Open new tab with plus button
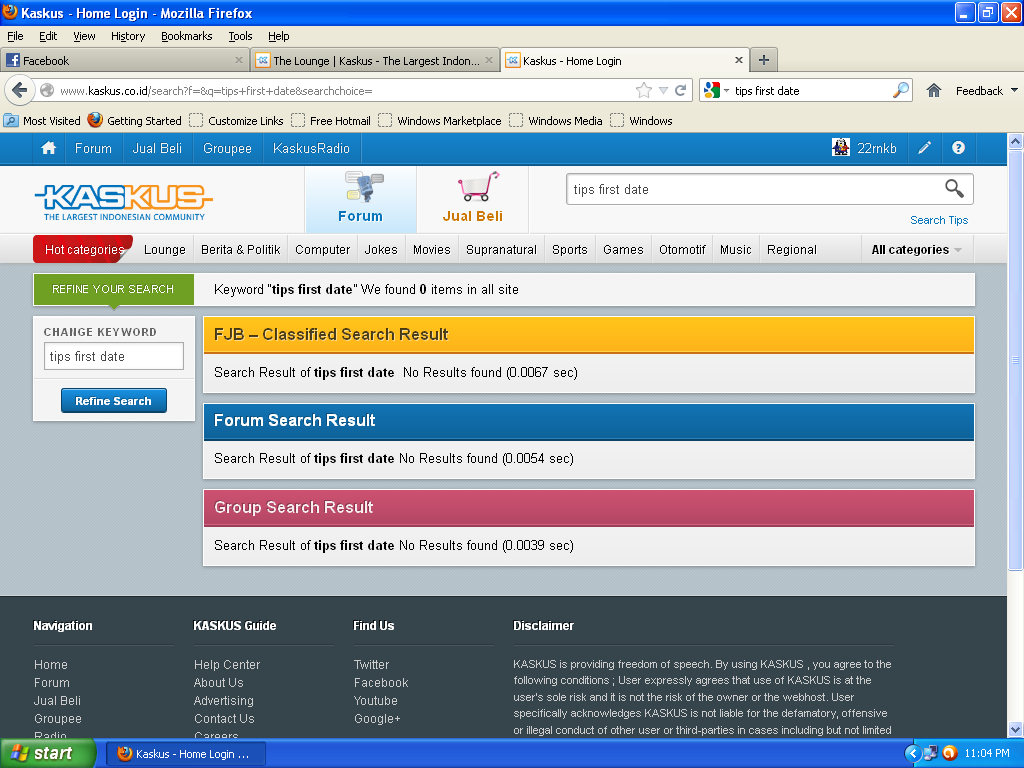The height and width of the screenshot is (768, 1024). pos(763,60)
